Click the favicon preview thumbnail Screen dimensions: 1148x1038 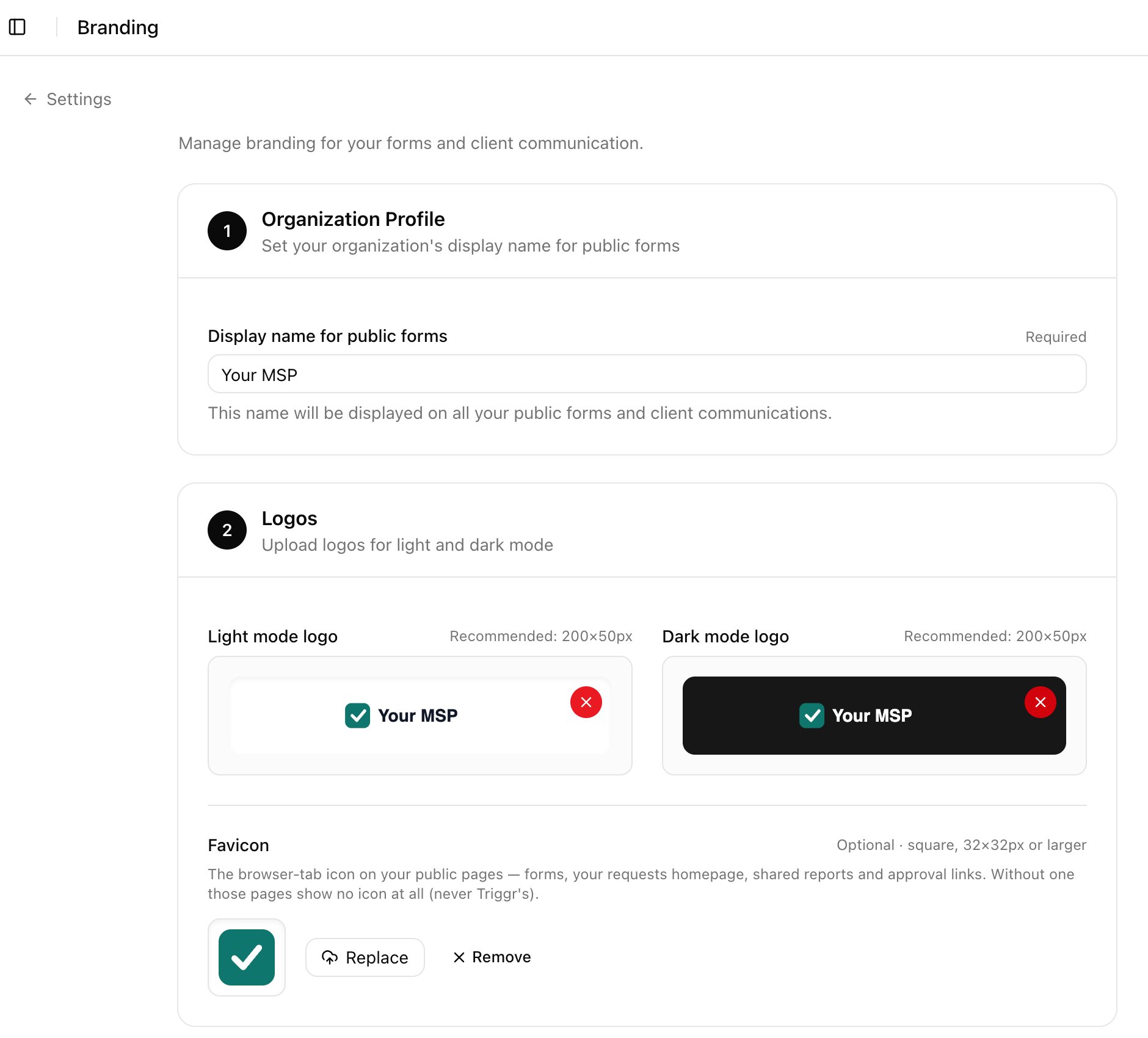click(247, 957)
